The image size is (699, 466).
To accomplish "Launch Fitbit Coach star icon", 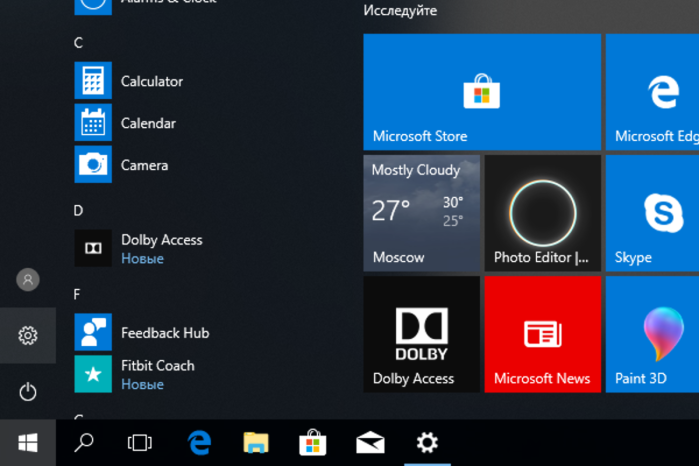I will pos(93,374).
